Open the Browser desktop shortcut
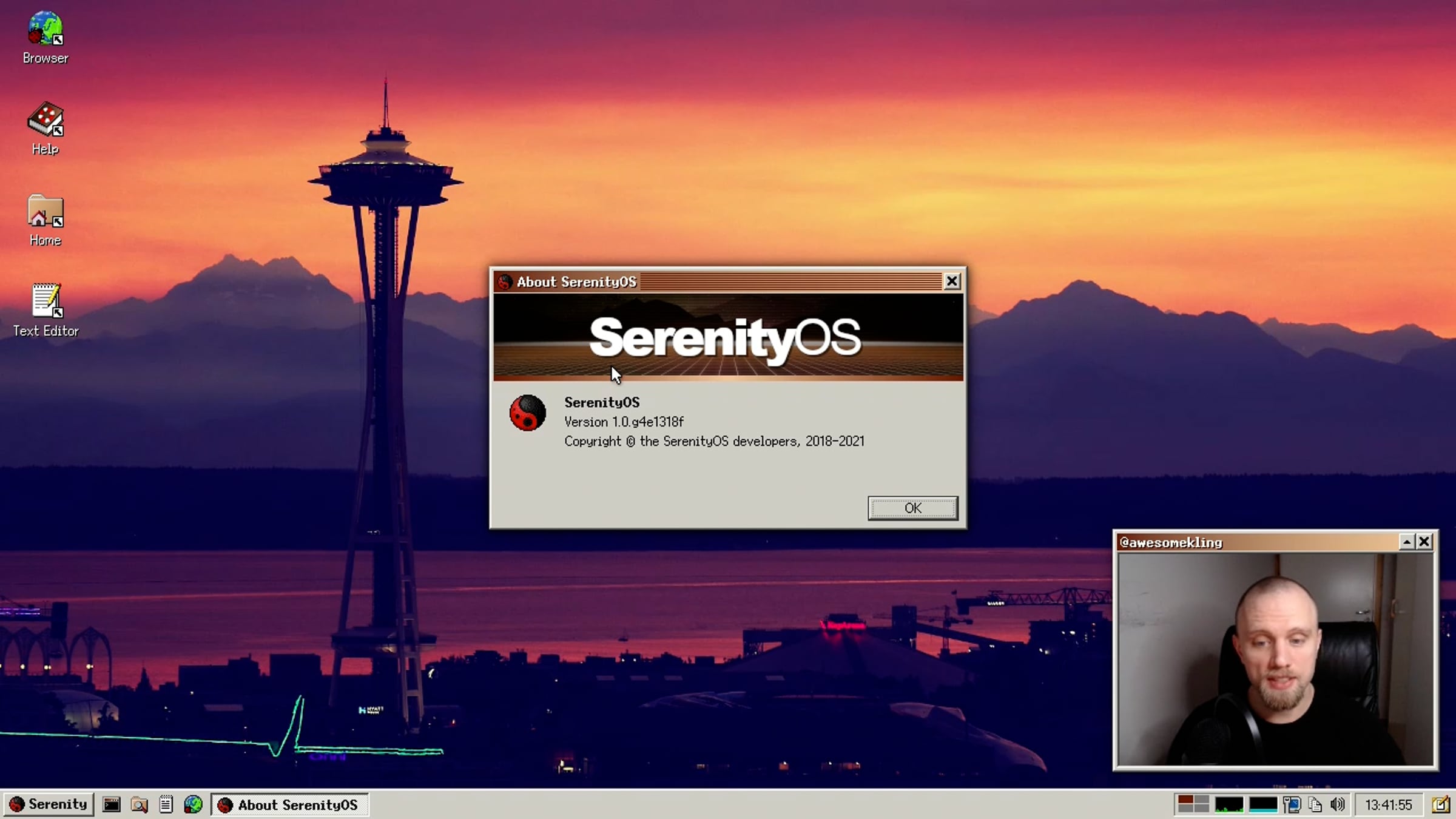The height and width of the screenshot is (819, 1456). (x=45, y=38)
